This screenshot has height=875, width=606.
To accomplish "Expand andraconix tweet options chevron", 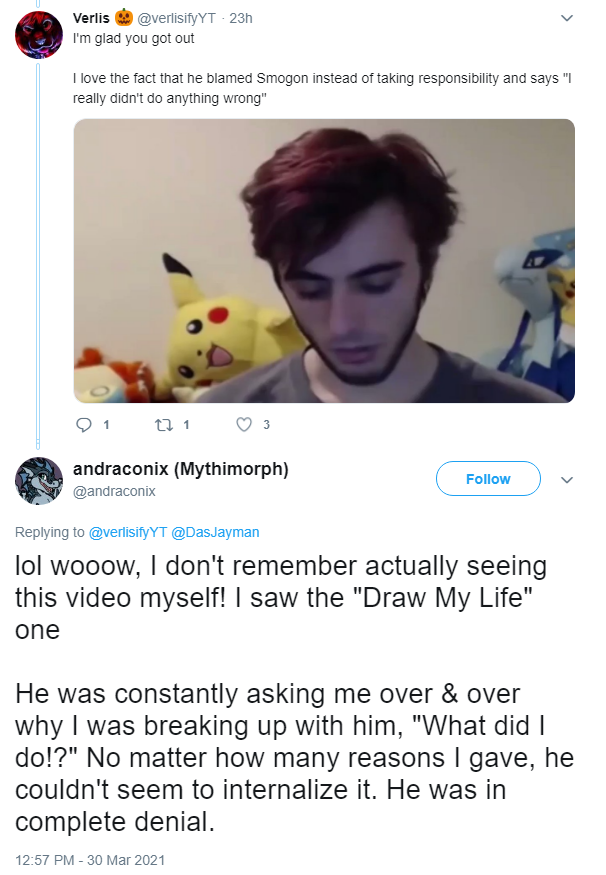I will pyautogui.click(x=566, y=480).
